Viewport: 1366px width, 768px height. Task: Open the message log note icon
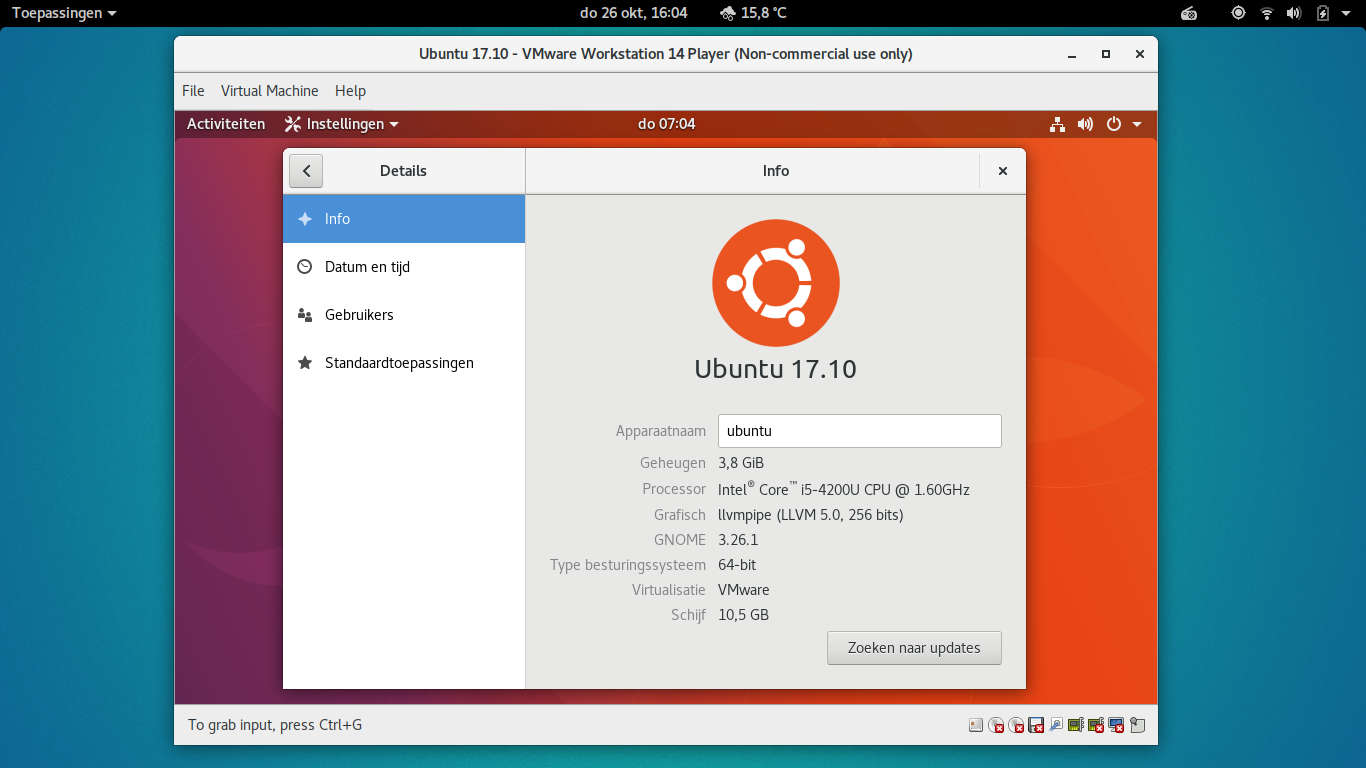[1137, 725]
